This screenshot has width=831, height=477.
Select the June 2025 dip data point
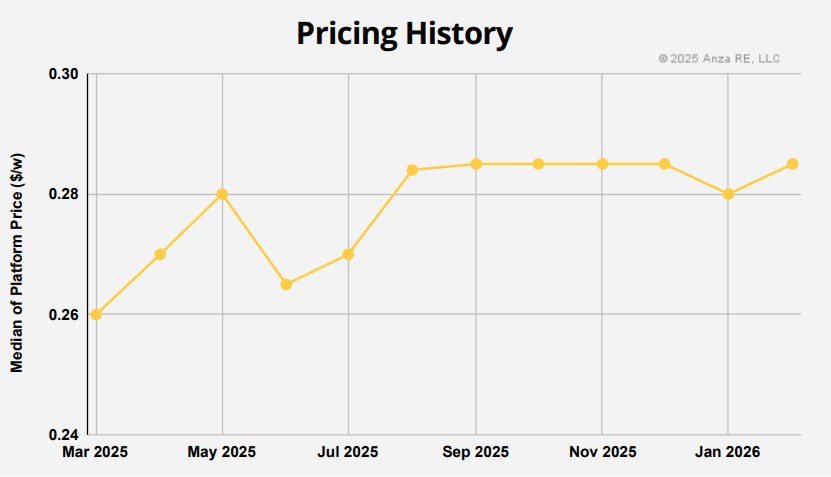click(286, 284)
